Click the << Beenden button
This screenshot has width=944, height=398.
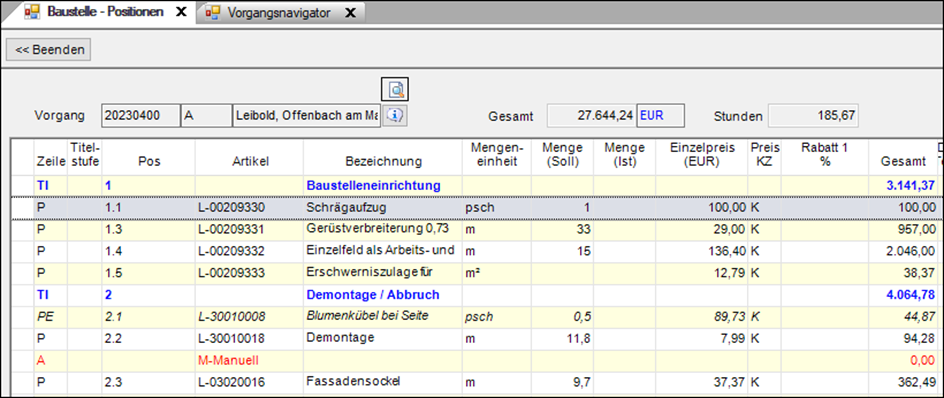coord(49,49)
